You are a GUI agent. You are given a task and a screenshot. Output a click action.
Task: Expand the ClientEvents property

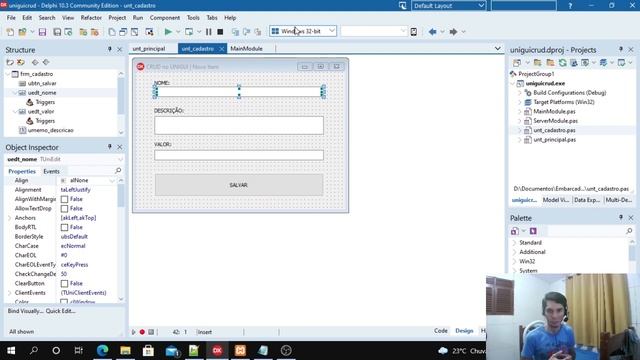[10, 293]
